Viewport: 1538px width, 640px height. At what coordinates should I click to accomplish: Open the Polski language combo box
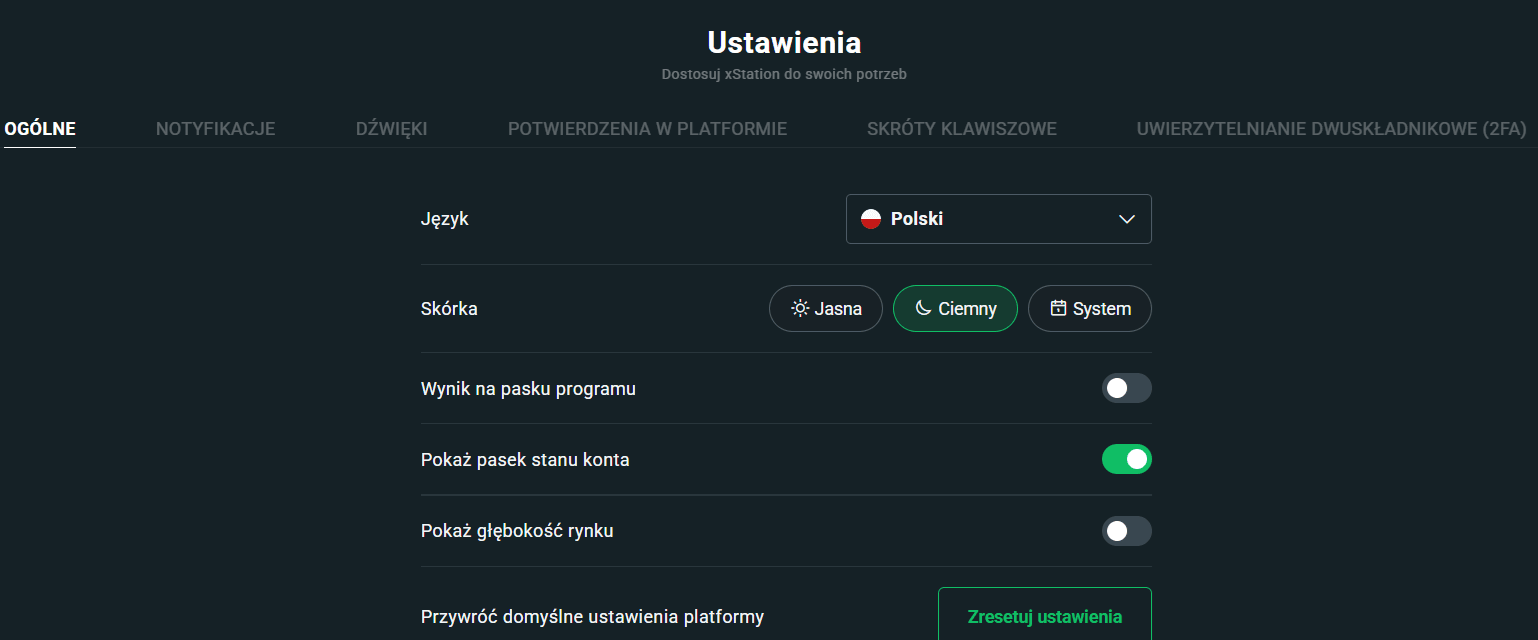[x=999, y=219]
